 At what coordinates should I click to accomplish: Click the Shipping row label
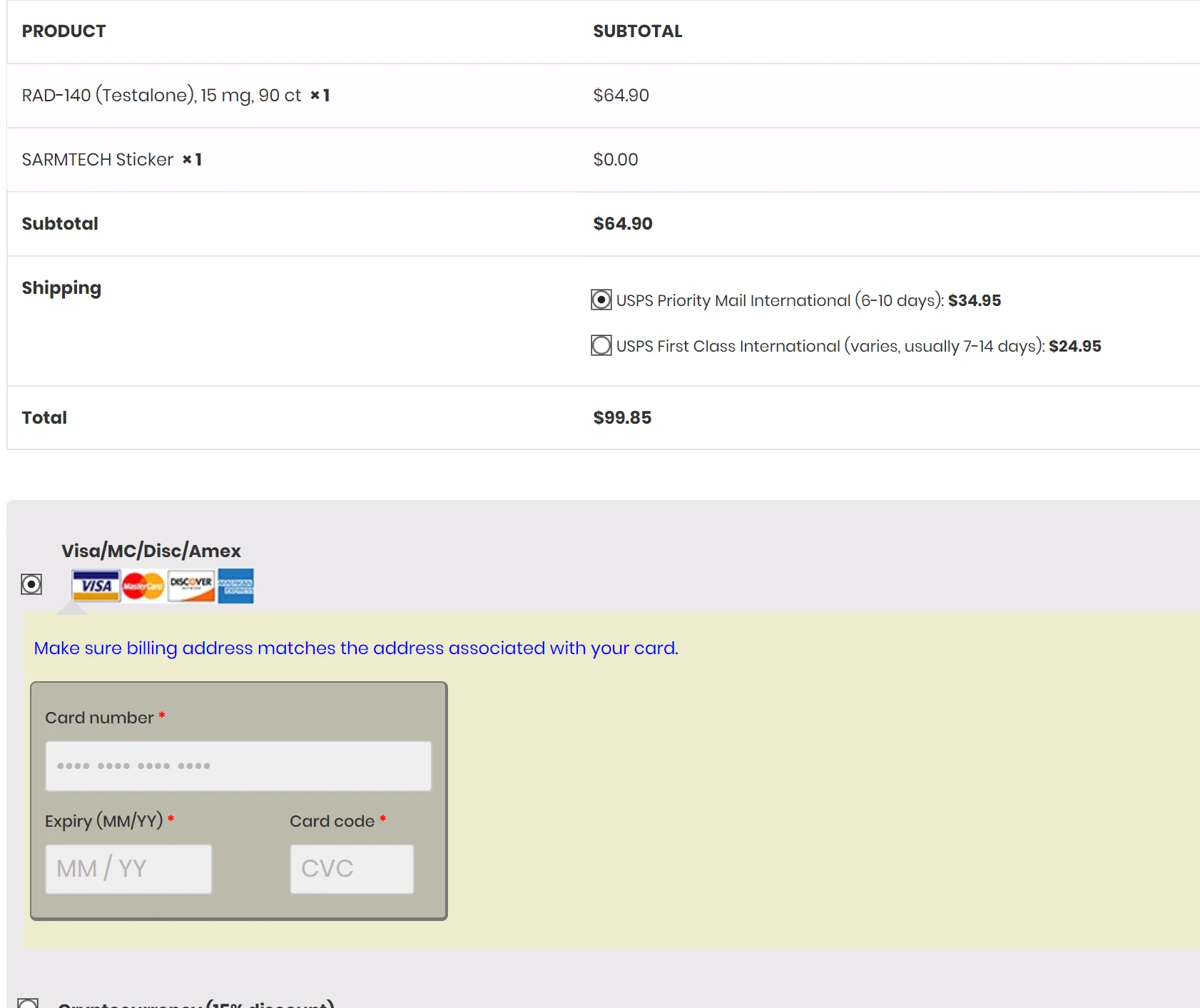click(x=61, y=288)
